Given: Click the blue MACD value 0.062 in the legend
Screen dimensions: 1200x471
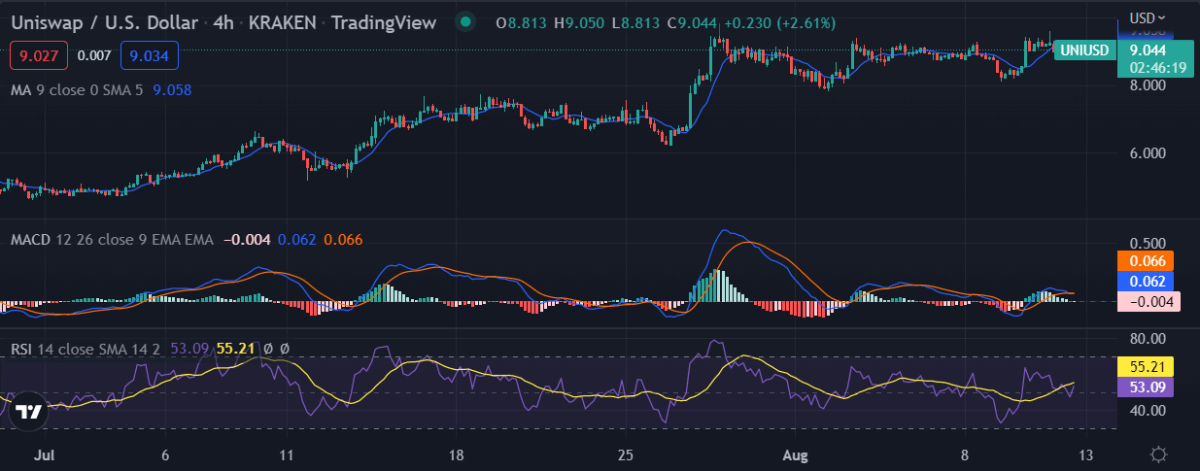Looking at the screenshot, I should click(x=296, y=239).
